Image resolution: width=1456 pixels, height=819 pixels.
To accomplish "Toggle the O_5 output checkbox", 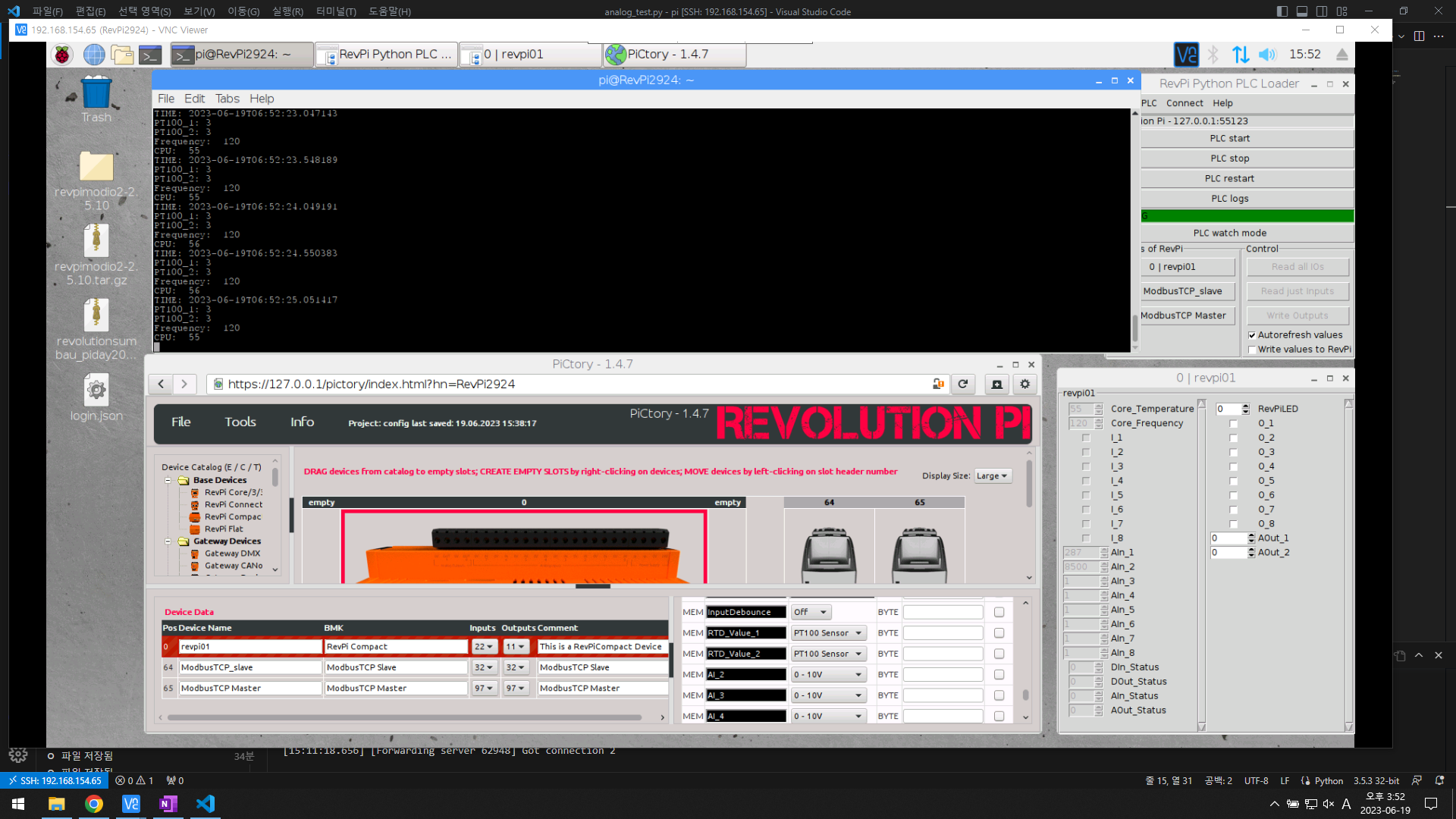I will (x=1233, y=481).
